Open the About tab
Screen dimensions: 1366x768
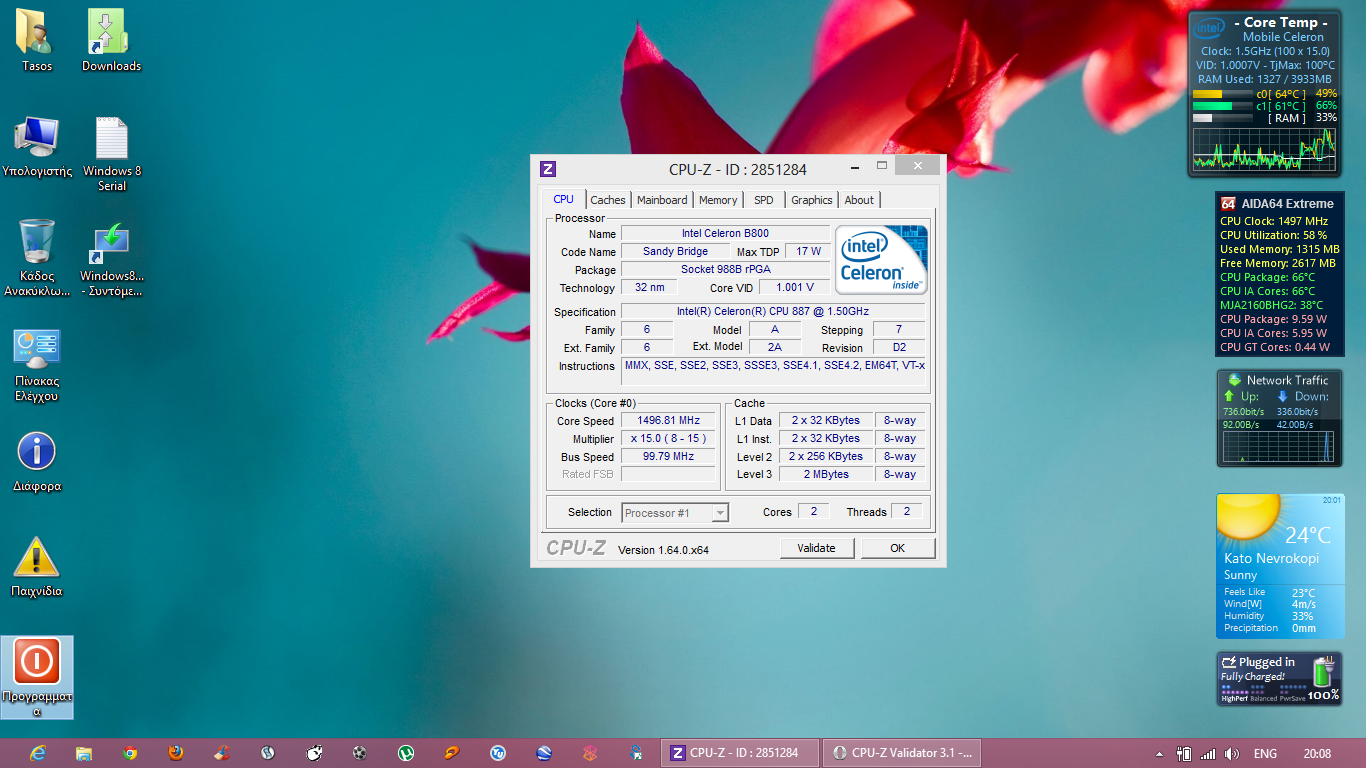(859, 200)
